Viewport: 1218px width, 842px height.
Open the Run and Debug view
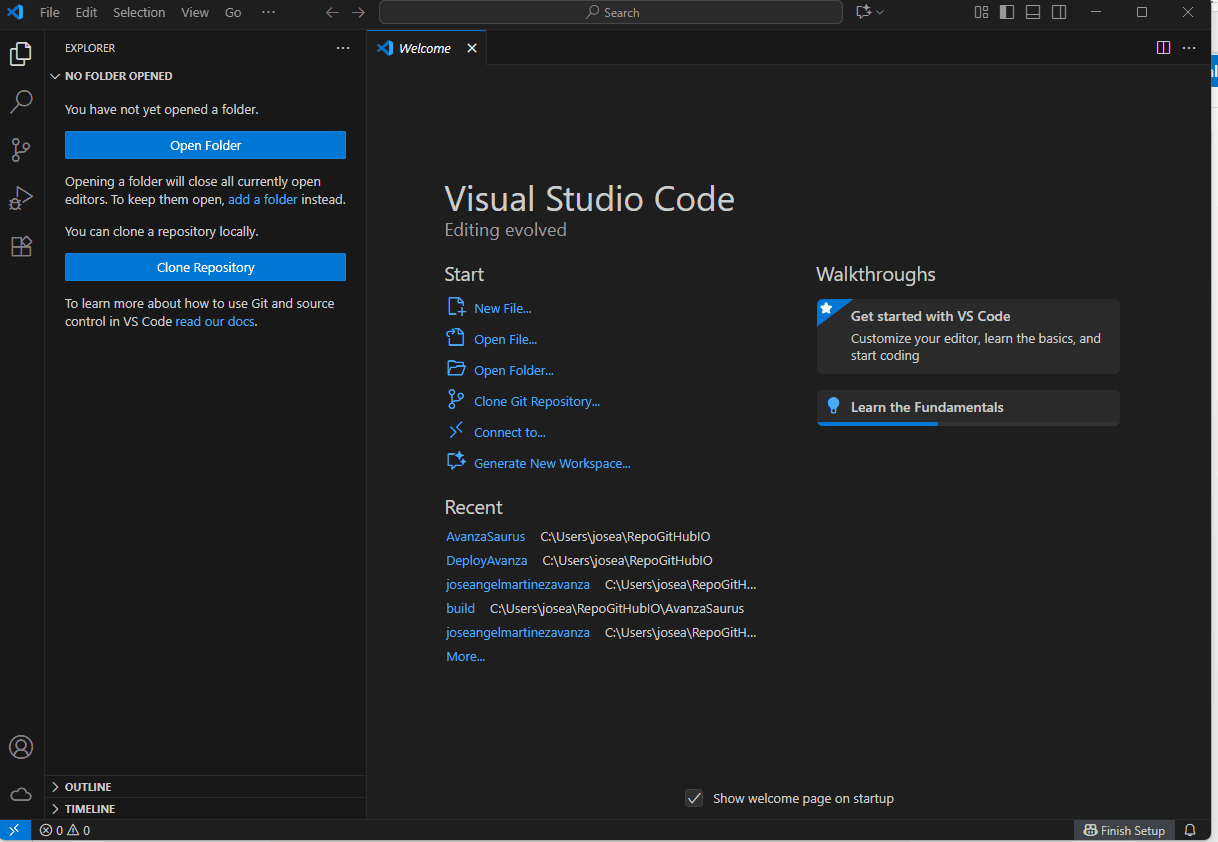click(21, 198)
